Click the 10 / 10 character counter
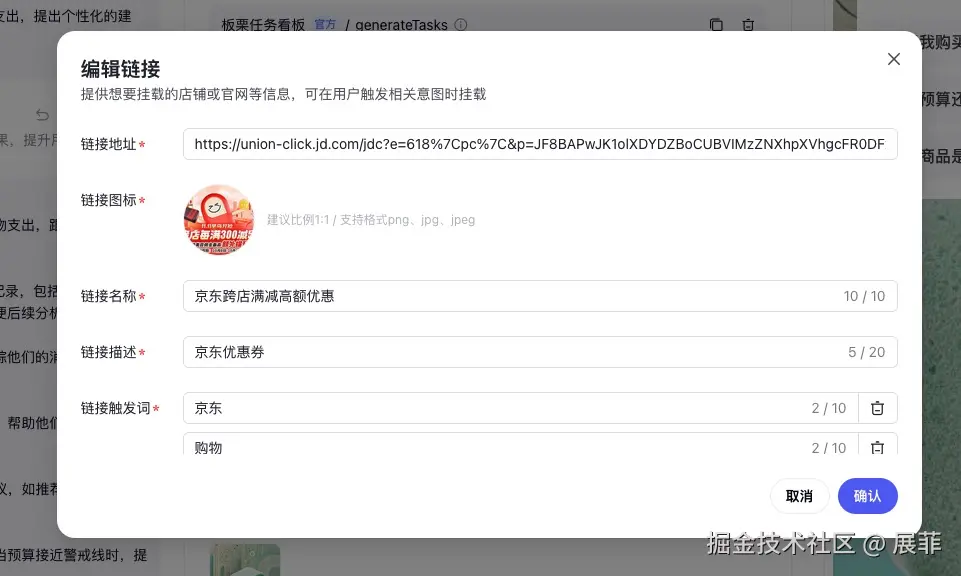The height and width of the screenshot is (576, 961). pos(864,296)
